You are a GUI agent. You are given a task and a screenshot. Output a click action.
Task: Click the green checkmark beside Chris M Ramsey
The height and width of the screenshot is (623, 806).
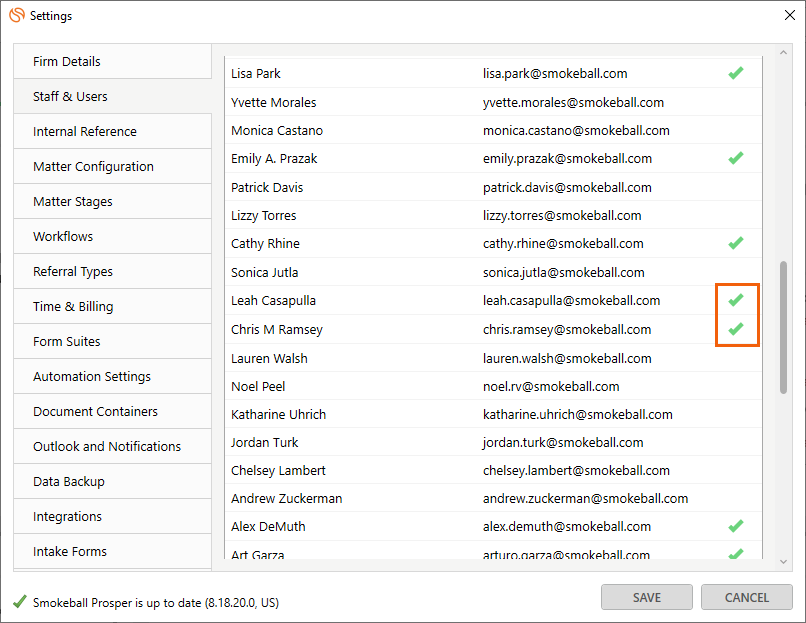point(736,328)
